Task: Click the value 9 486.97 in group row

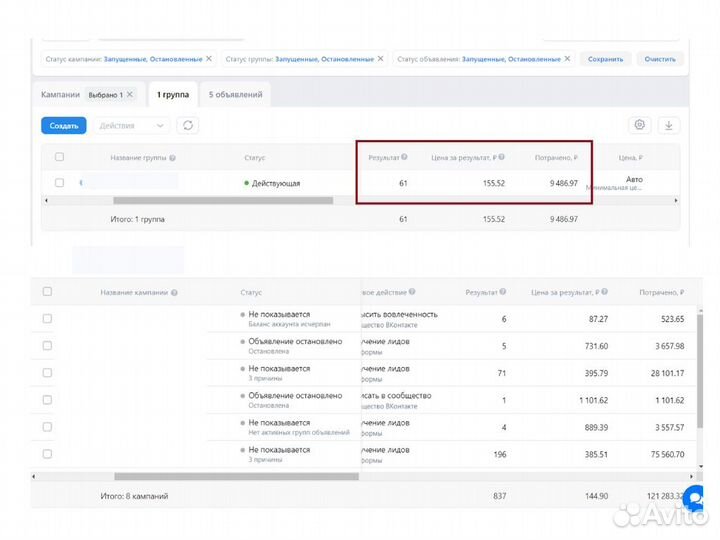Action: (564, 183)
